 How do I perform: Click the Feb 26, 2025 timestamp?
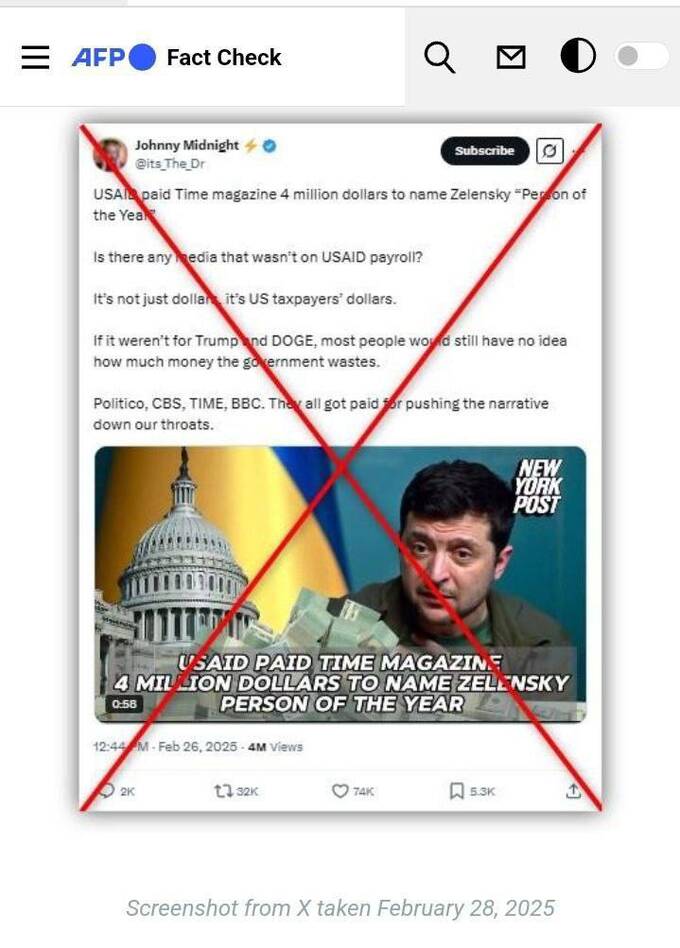point(198,747)
